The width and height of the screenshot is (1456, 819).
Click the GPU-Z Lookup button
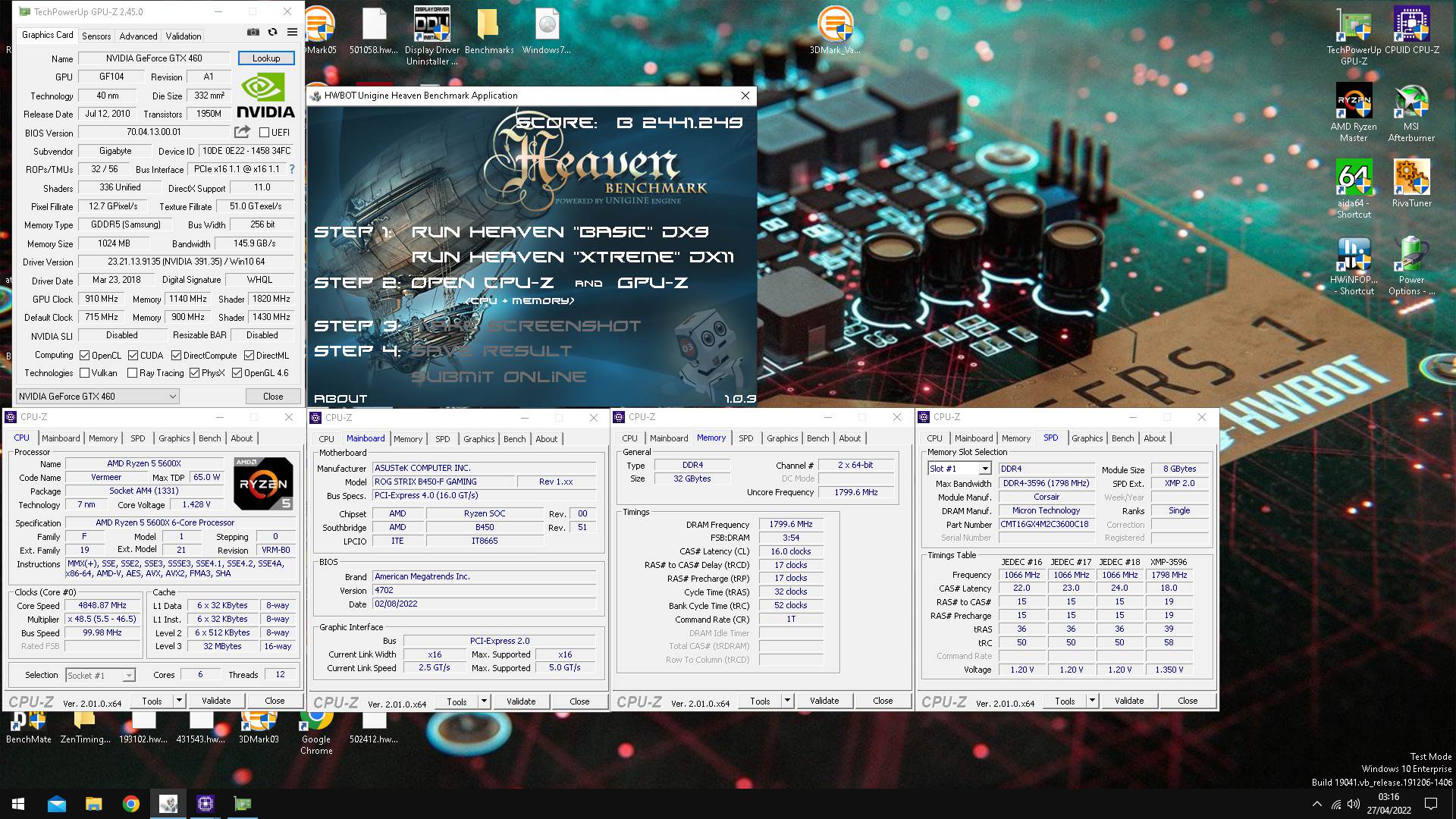266,58
